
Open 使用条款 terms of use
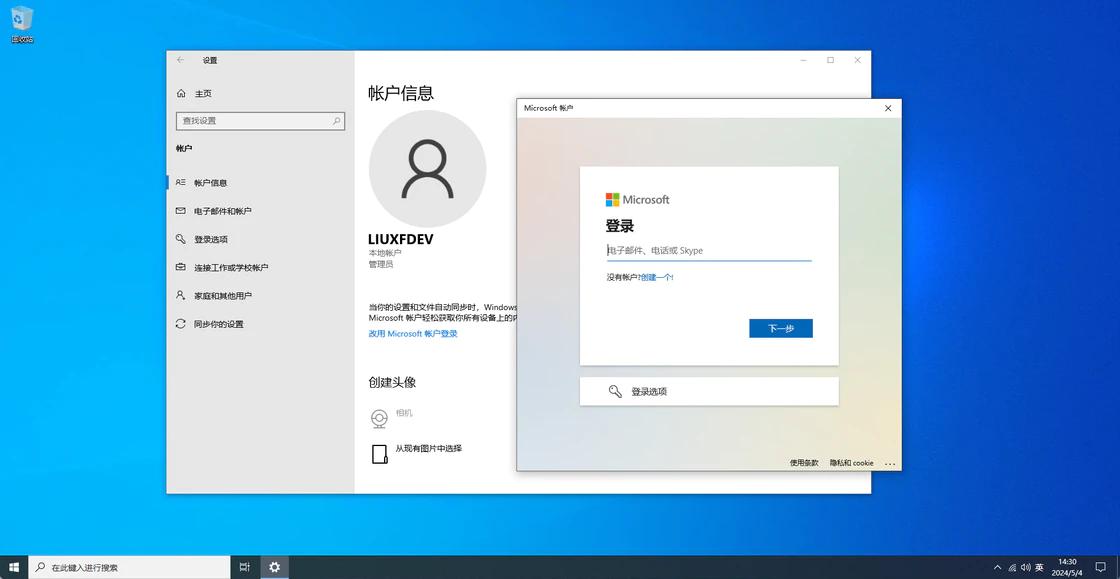(802, 462)
